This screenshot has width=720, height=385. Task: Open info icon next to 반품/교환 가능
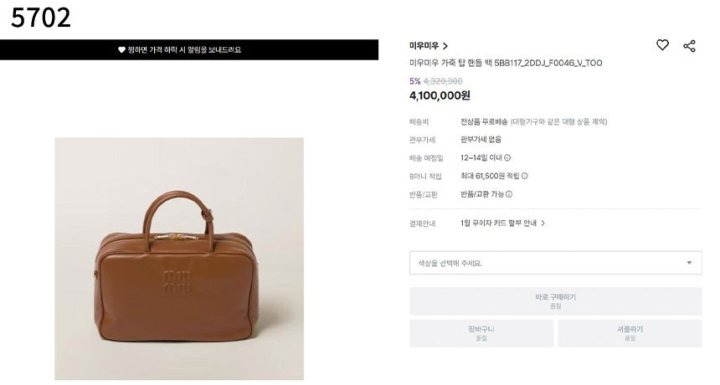[509, 194]
